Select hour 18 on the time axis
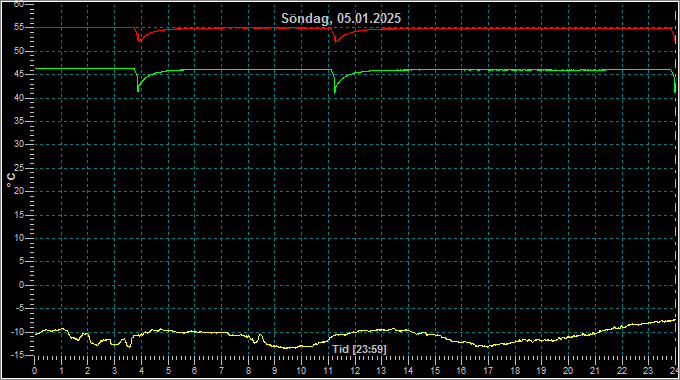The image size is (680, 380). click(x=515, y=371)
